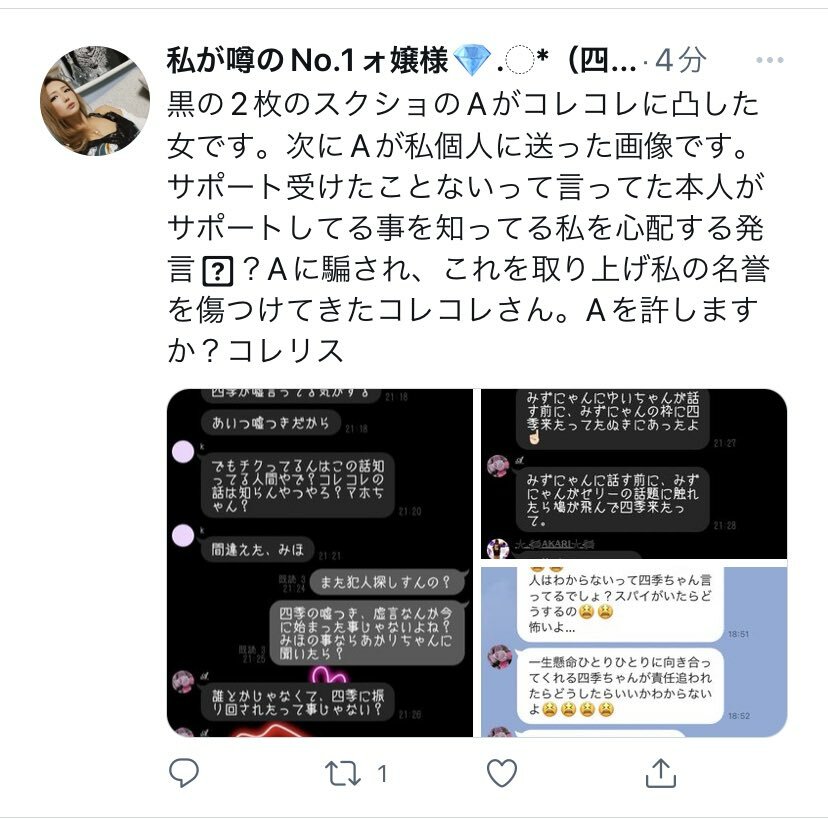This screenshot has width=828, height=819.
Task: Tap the retweet count showing 1
Action: (x=383, y=774)
